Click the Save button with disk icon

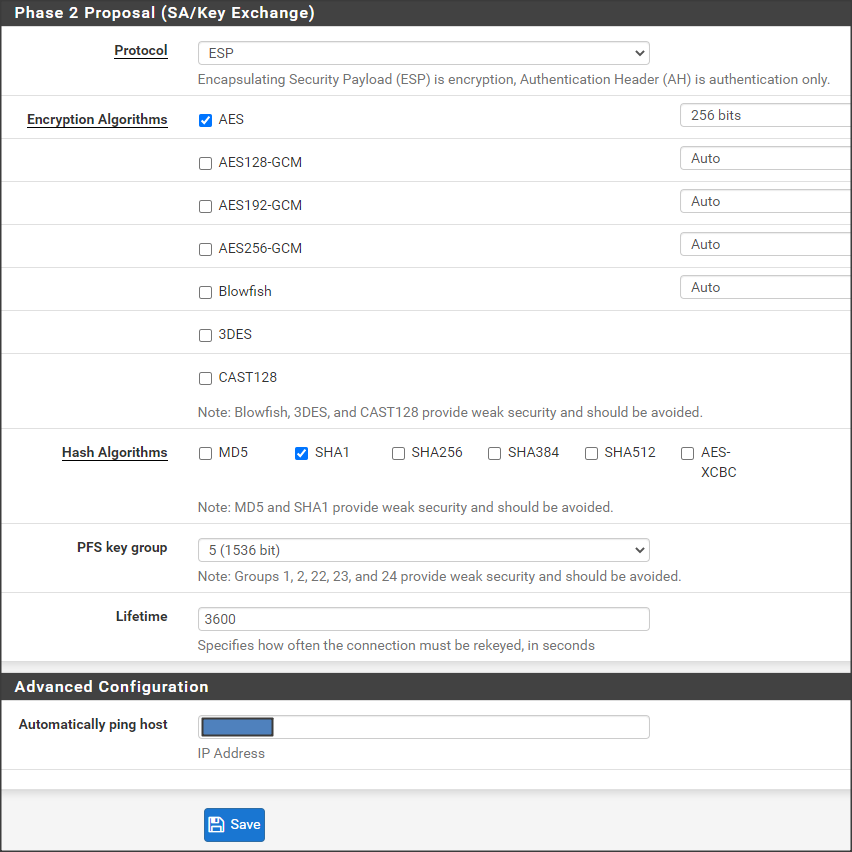coord(234,825)
